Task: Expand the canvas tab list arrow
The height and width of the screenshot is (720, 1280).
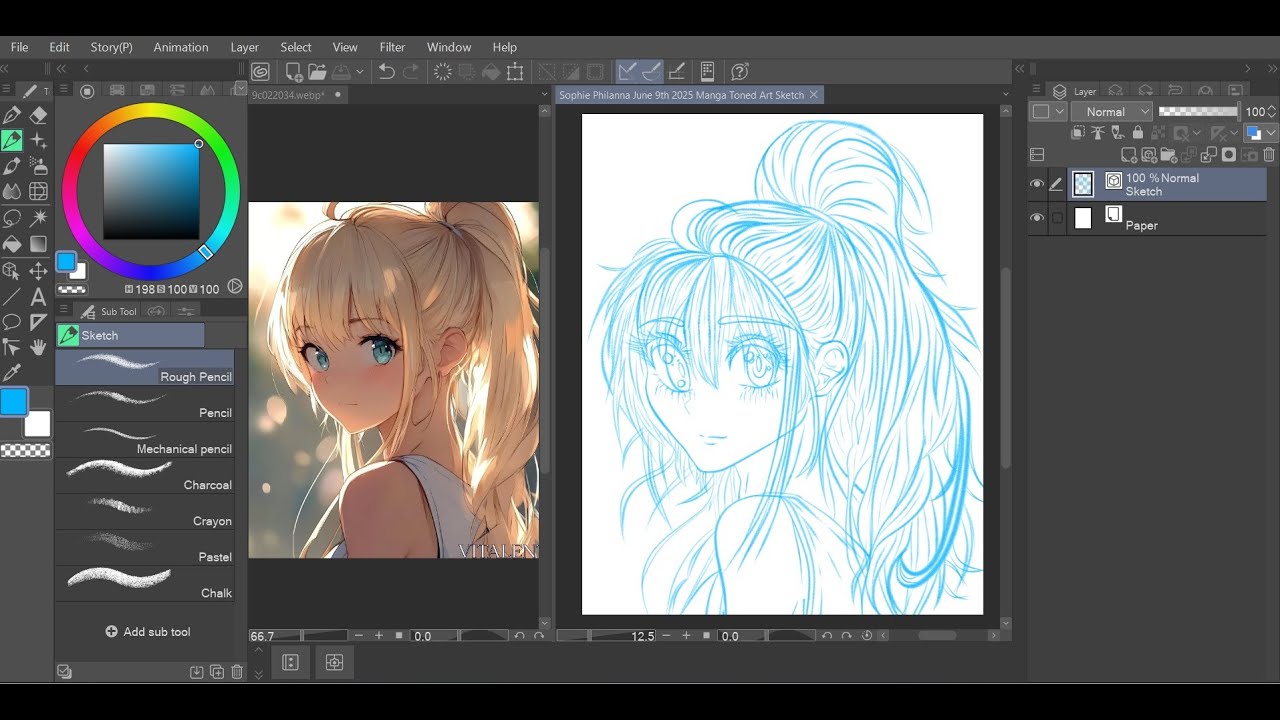Action: tap(1005, 94)
